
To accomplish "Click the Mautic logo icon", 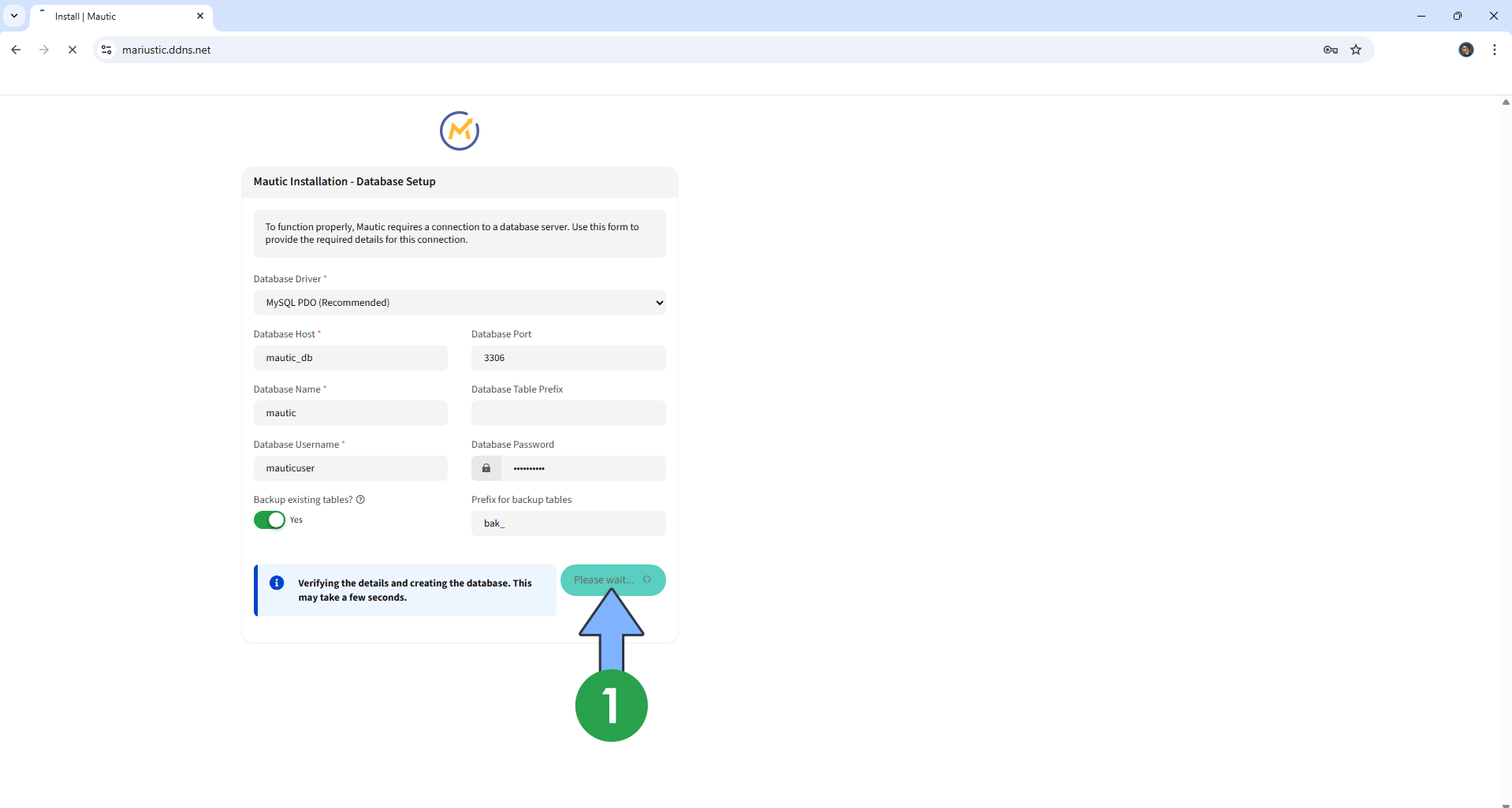I will (460, 131).
